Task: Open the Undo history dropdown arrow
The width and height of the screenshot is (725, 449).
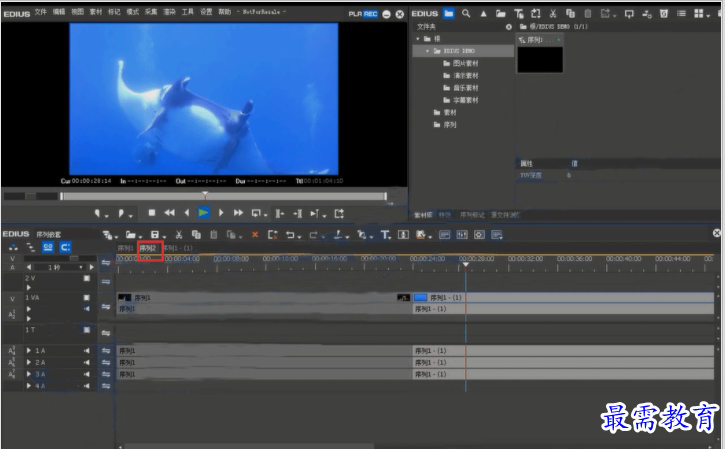Action: 300,237
